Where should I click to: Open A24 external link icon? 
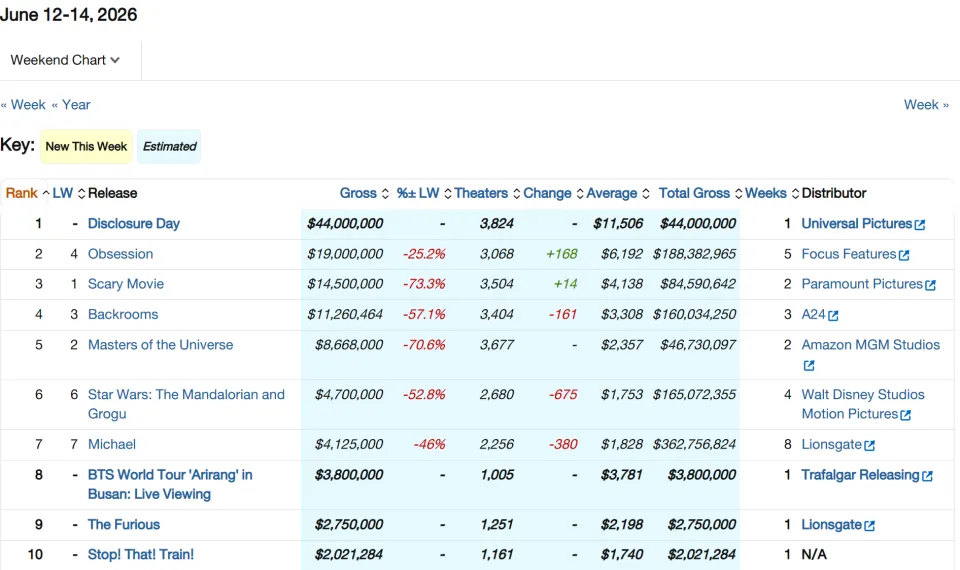[x=833, y=315]
